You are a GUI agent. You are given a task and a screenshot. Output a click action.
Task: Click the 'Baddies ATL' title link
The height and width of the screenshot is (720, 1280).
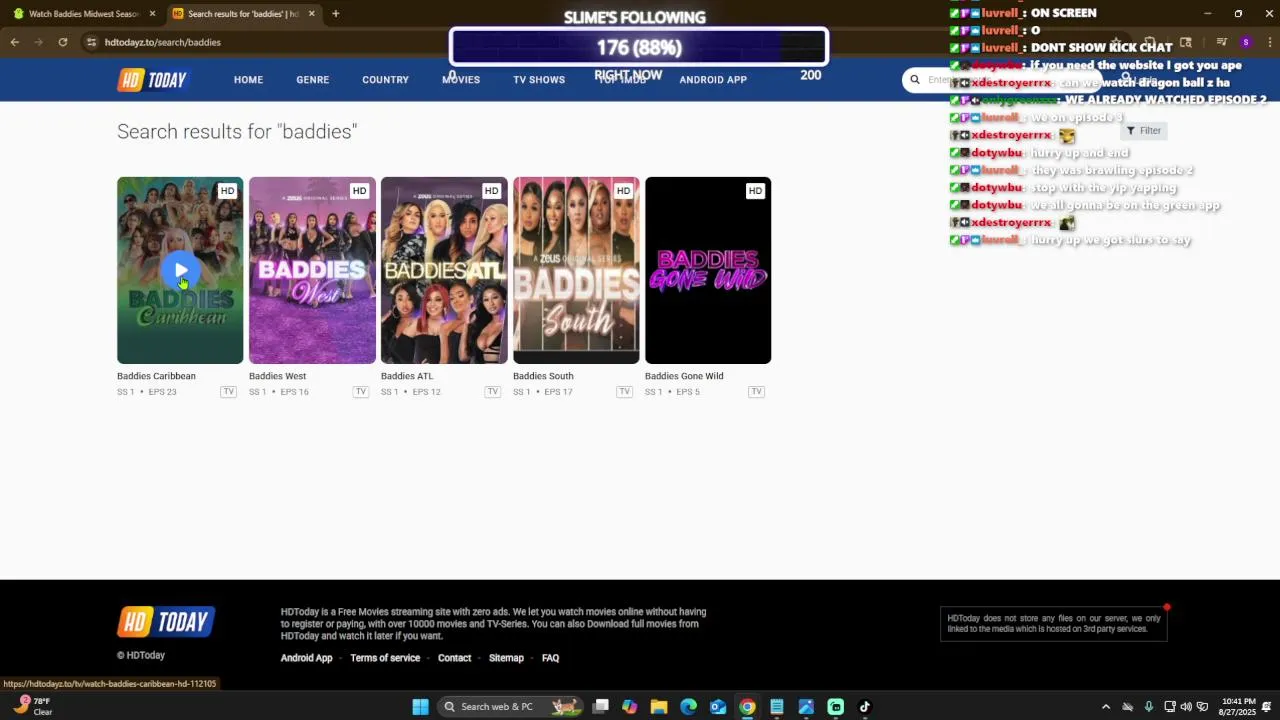(407, 376)
